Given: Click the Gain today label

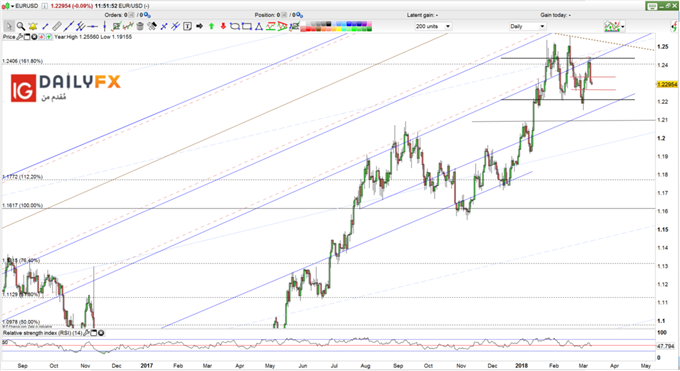Looking at the screenshot, I should coord(556,15).
